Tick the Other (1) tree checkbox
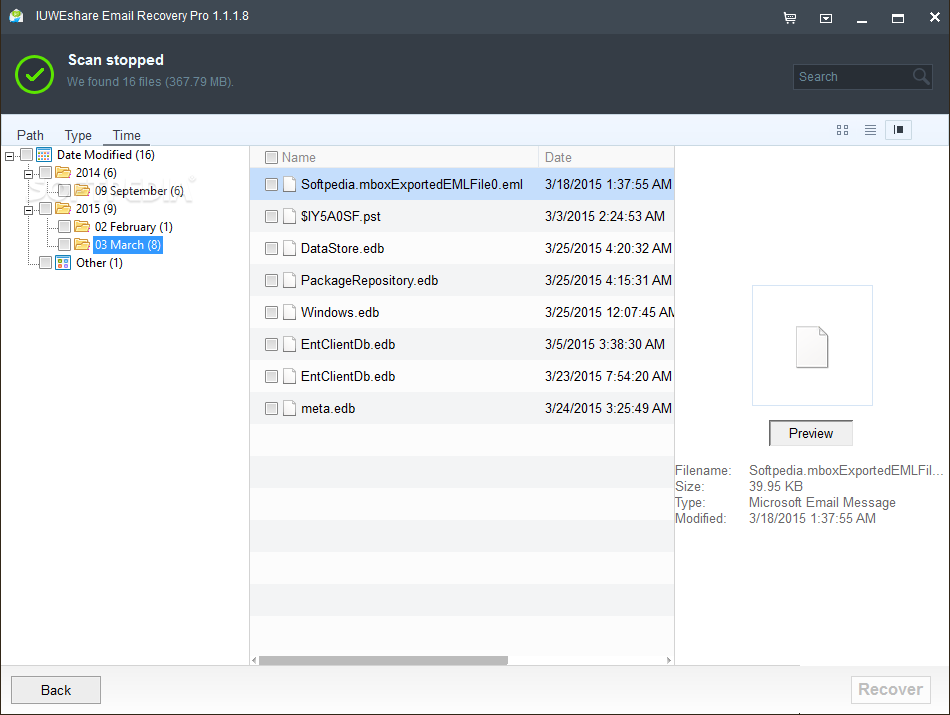 pyautogui.click(x=45, y=263)
